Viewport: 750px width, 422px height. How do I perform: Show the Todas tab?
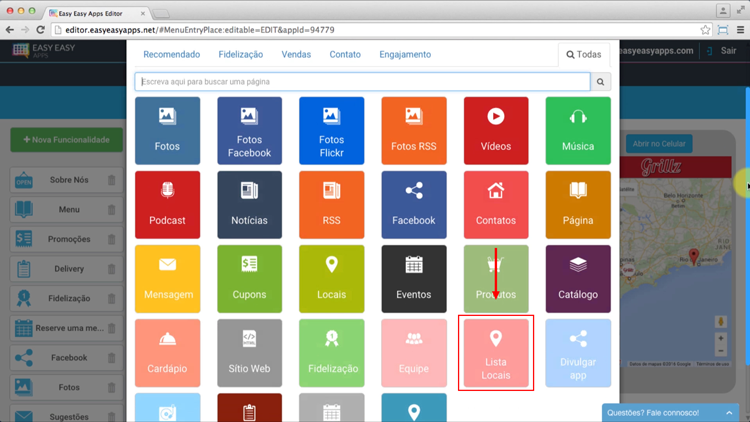click(584, 55)
